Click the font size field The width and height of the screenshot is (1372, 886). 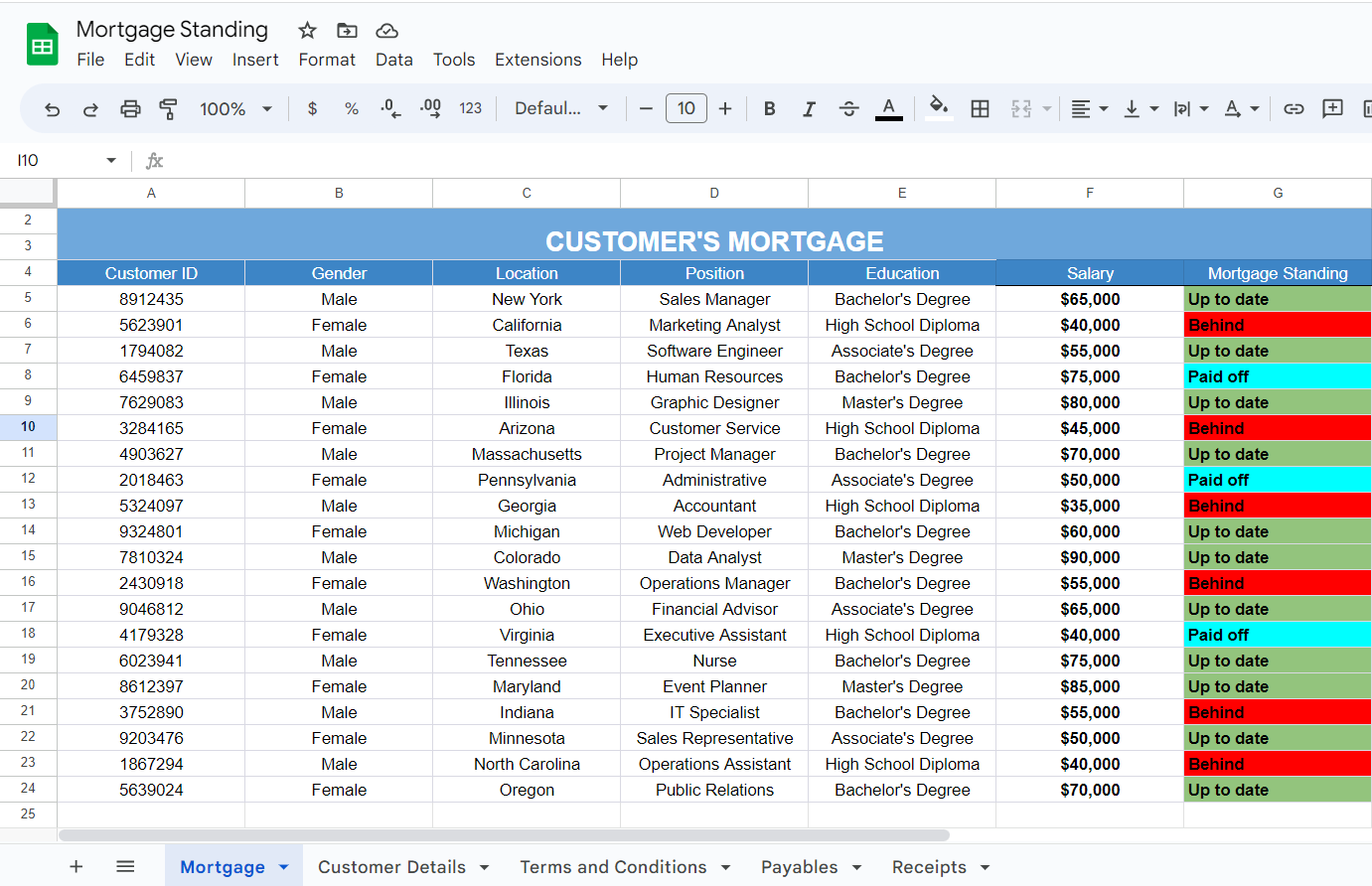686,108
